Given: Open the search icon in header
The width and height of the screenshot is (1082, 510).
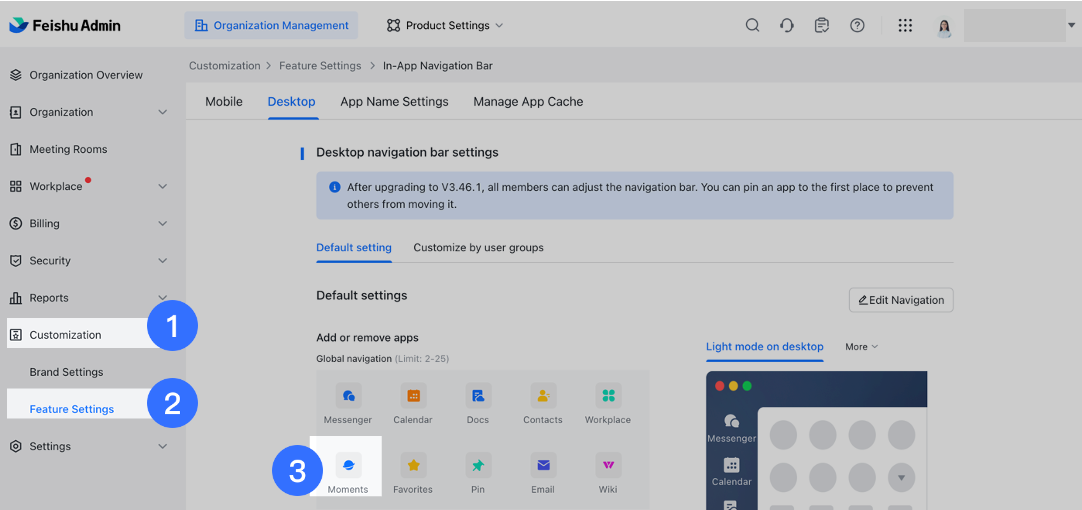Looking at the screenshot, I should click(x=753, y=26).
